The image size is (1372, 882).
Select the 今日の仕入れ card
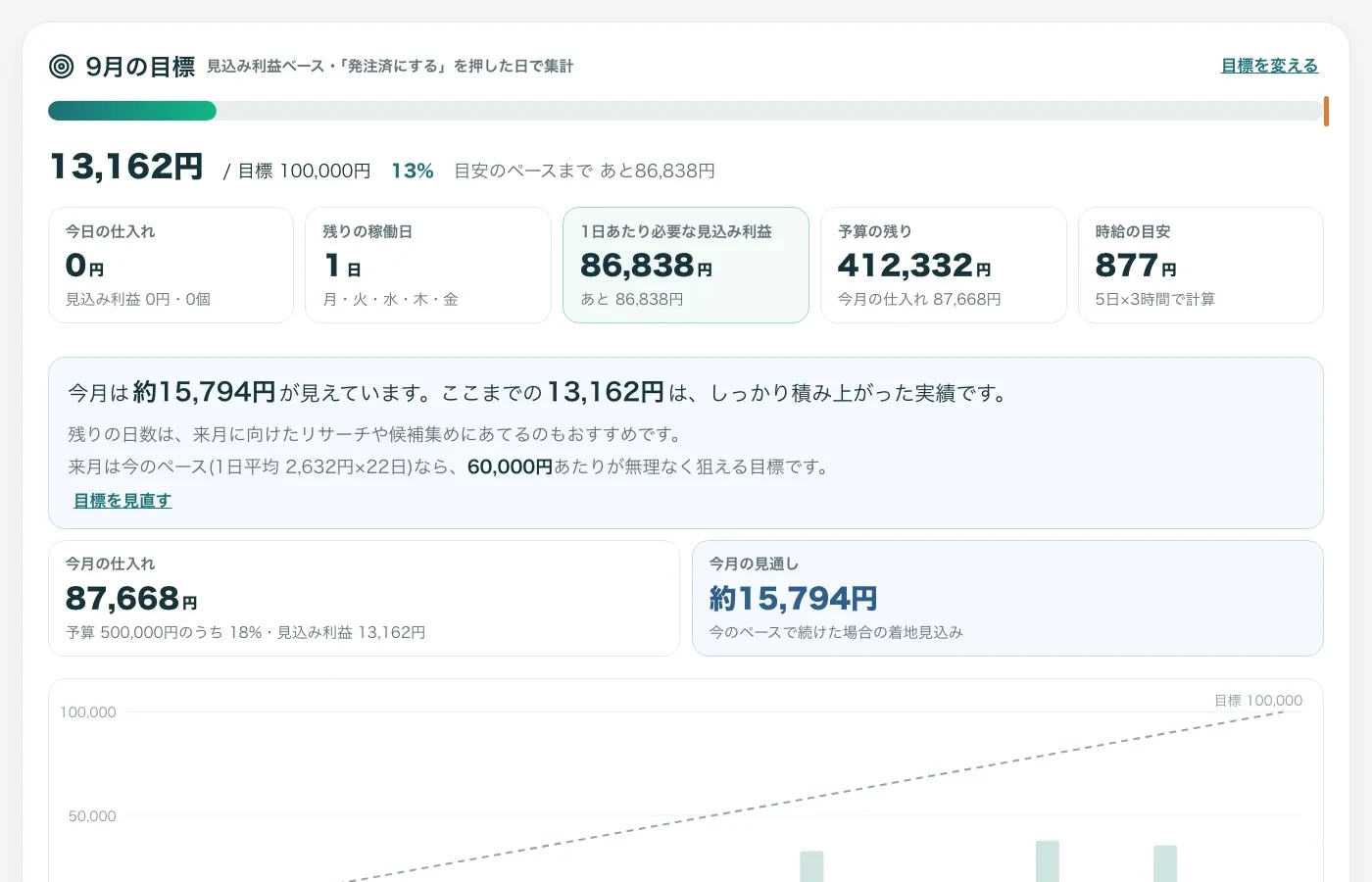pos(171,265)
